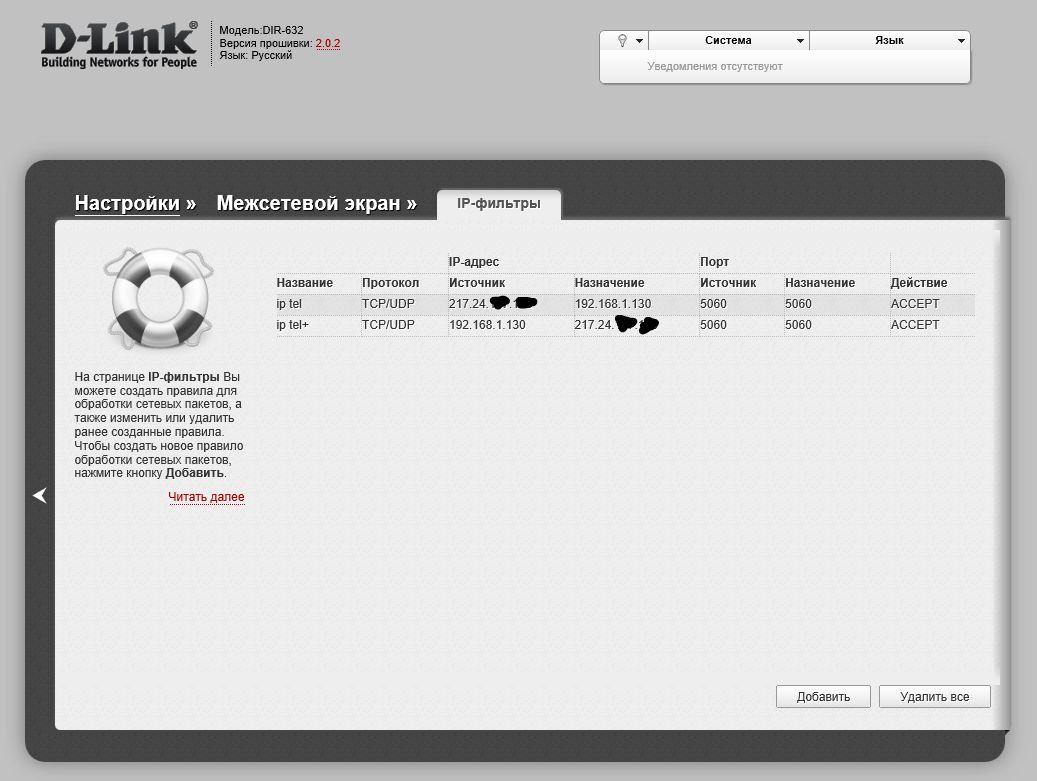Open the 'ip tel' filter rule

tap(289, 304)
